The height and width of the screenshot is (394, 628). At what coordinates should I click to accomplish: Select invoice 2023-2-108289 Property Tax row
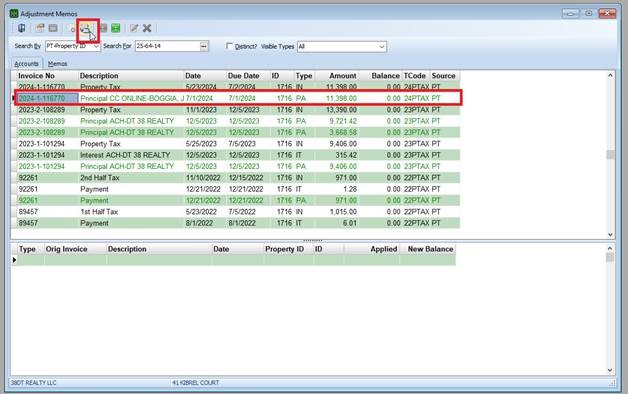coord(238,110)
